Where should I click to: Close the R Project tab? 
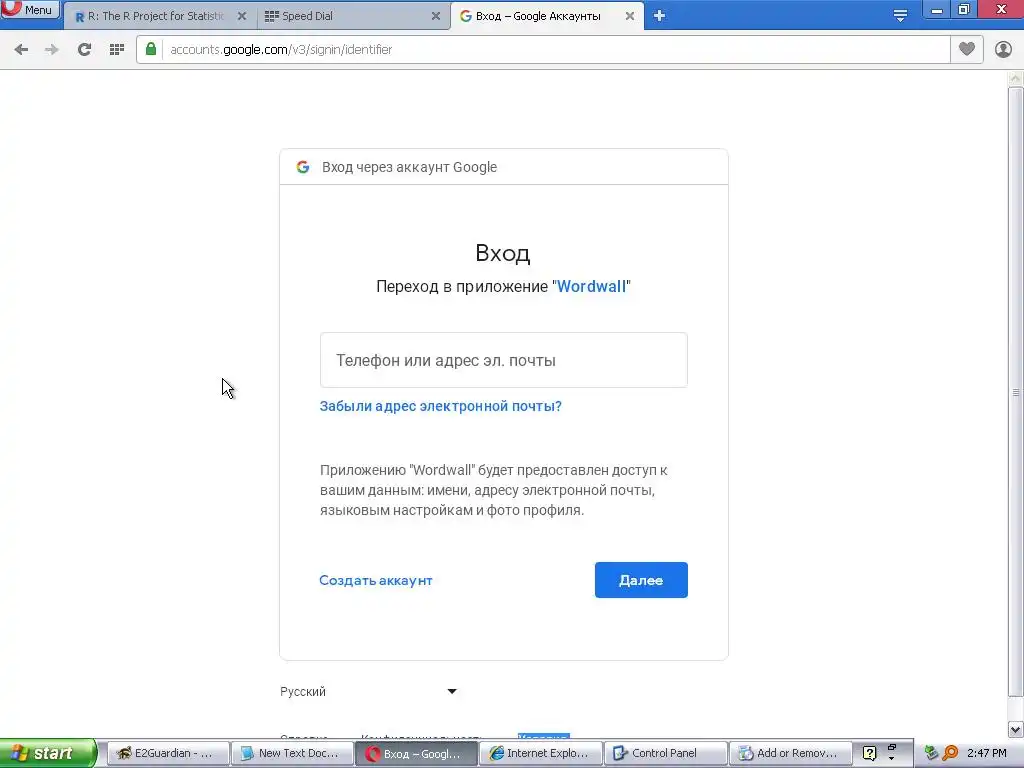(x=242, y=16)
